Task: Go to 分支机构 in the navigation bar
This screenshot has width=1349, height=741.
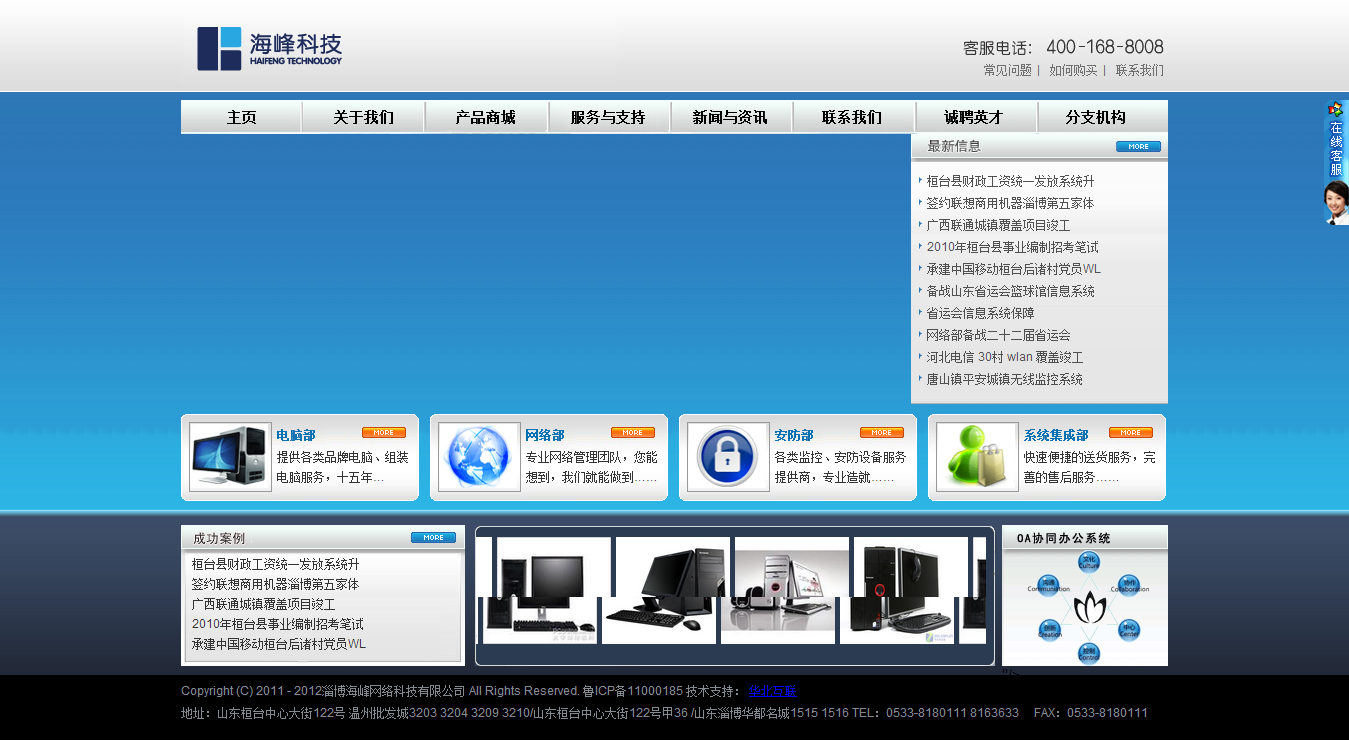Action: (1096, 117)
